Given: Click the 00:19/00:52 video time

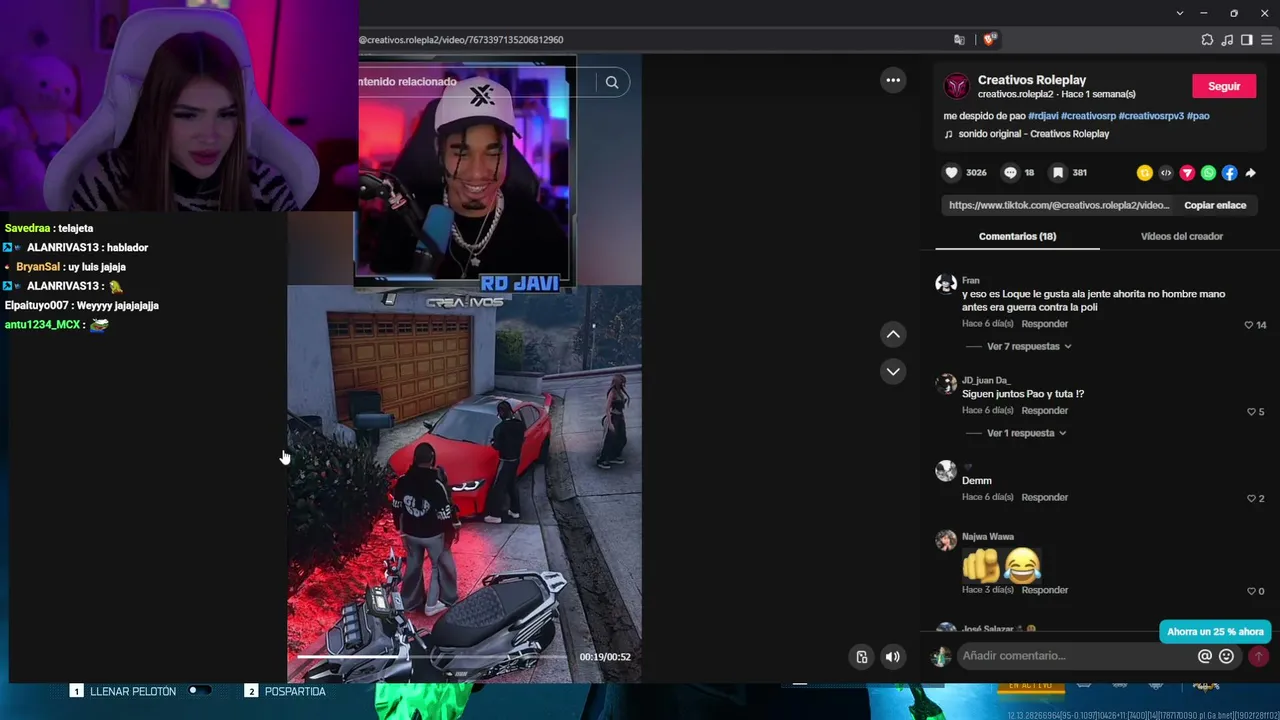Looking at the screenshot, I should click(605, 657).
